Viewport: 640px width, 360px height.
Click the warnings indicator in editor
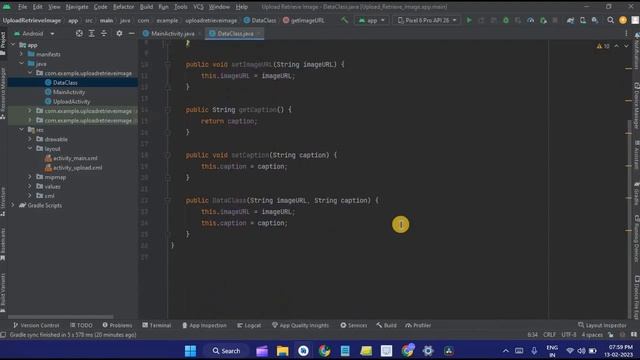click(x=603, y=46)
